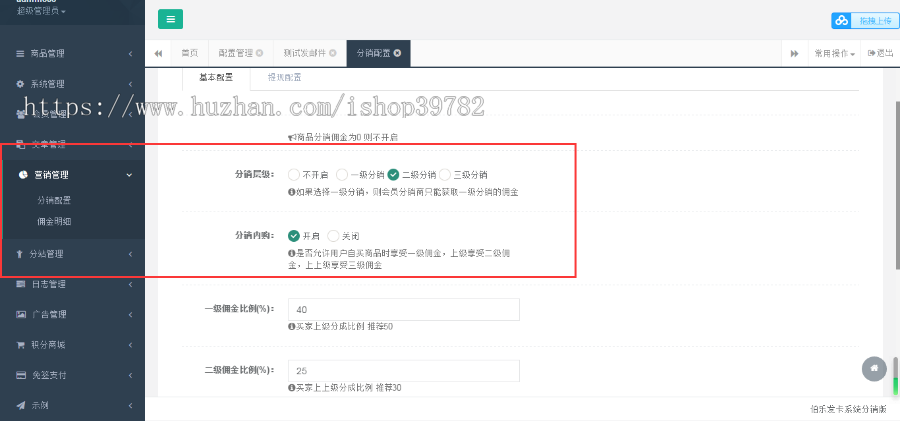Click the 系统管理 gear icon
Image resolution: width=900 pixels, height=421 pixels.
[20, 84]
